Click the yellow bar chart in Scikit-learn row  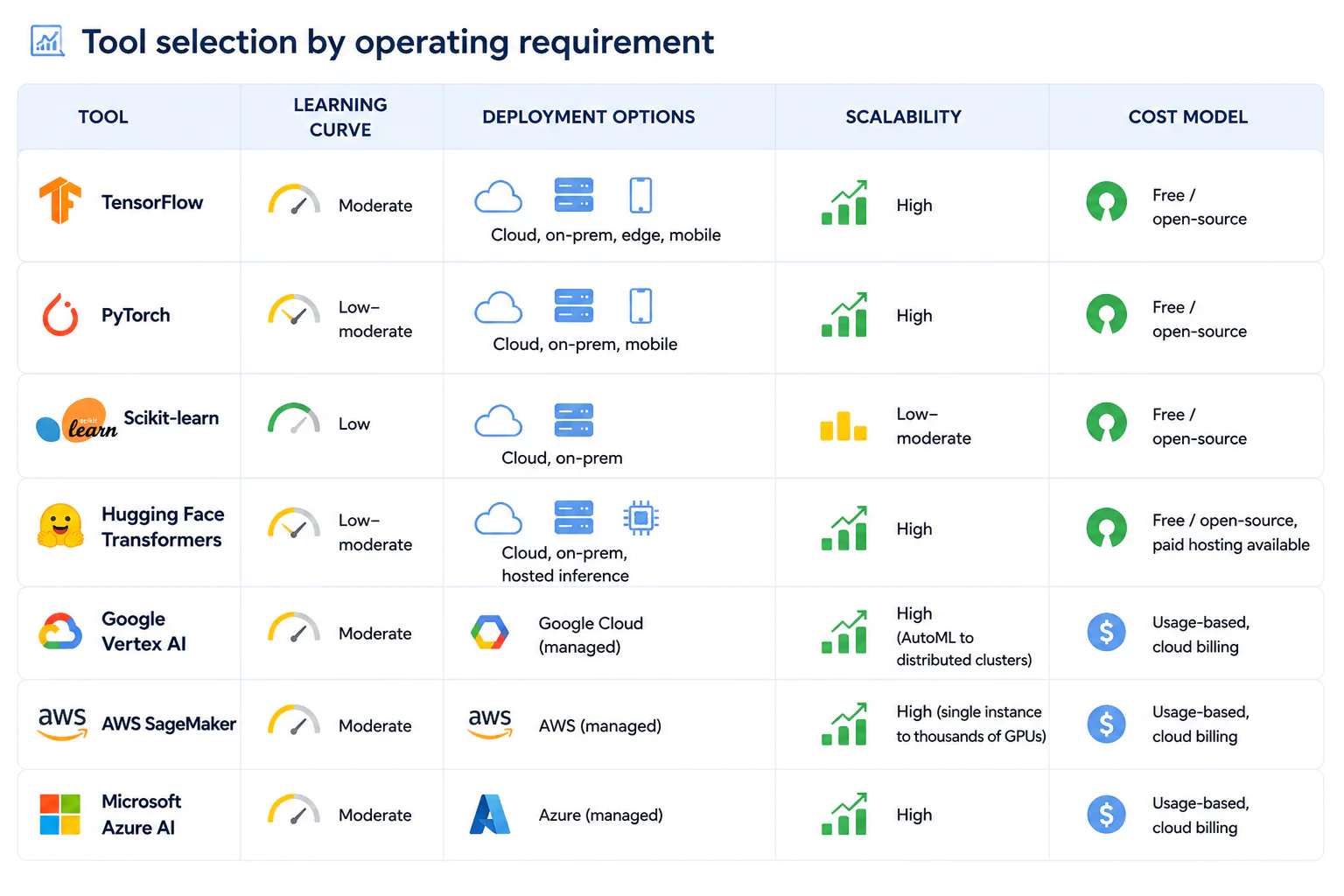843,425
